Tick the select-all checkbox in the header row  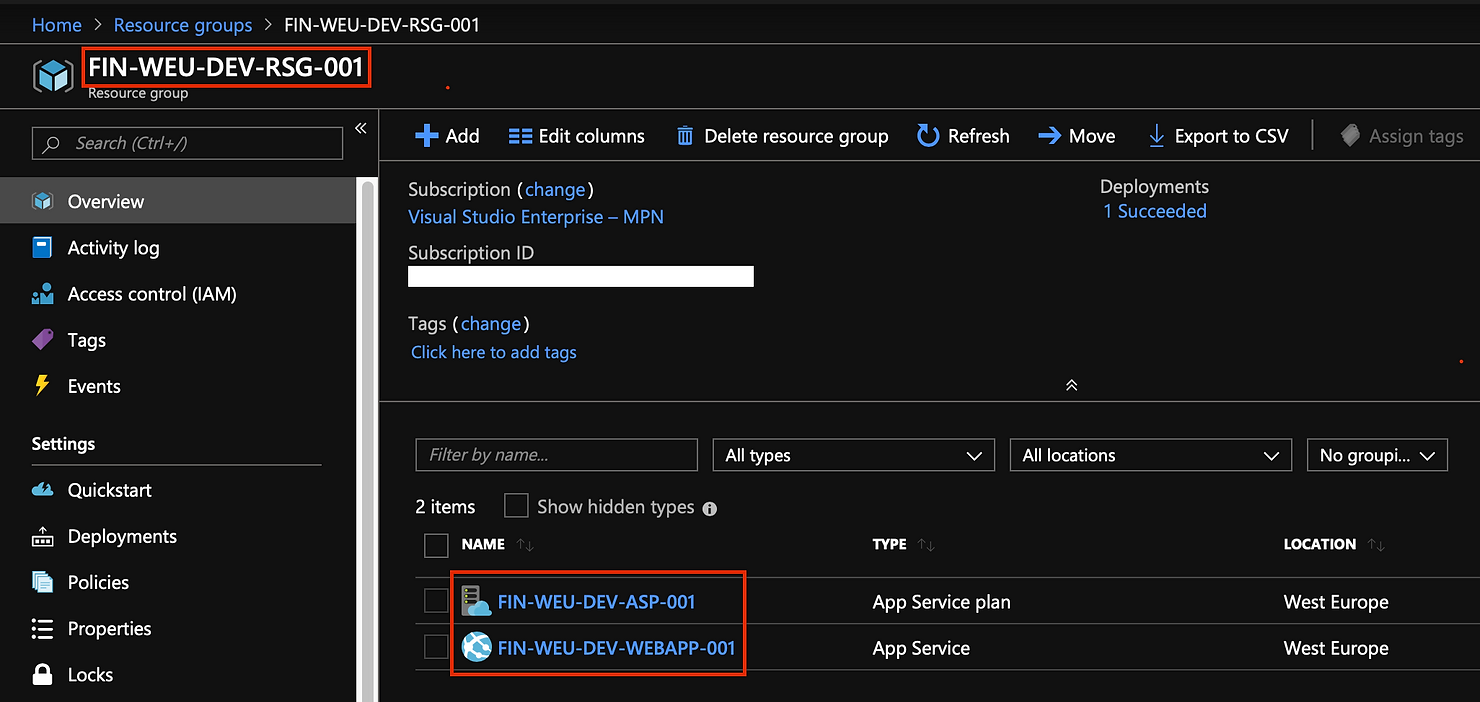pyautogui.click(x=436, y=545)
